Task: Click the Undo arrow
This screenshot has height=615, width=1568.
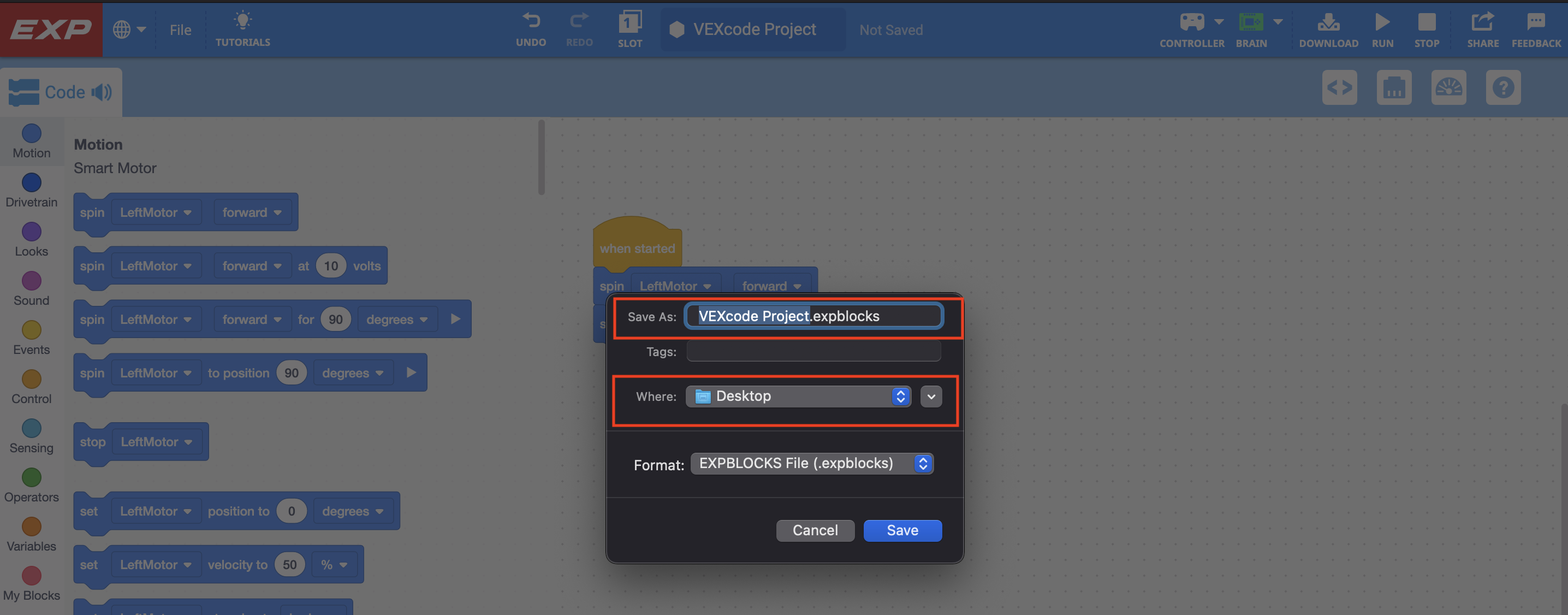Action: coord(531,21)
